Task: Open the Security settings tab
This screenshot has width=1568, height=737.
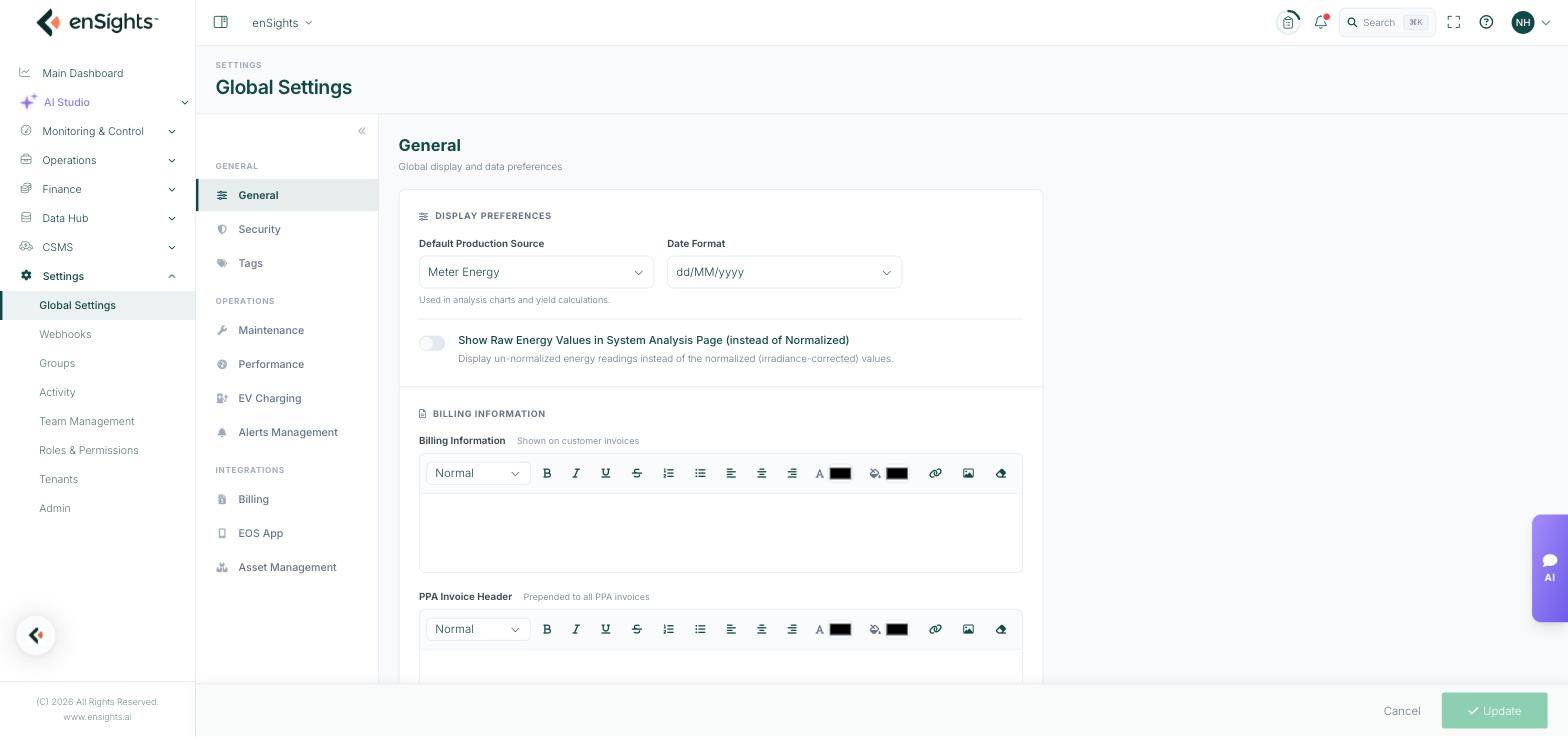Action: coord(287,229)
